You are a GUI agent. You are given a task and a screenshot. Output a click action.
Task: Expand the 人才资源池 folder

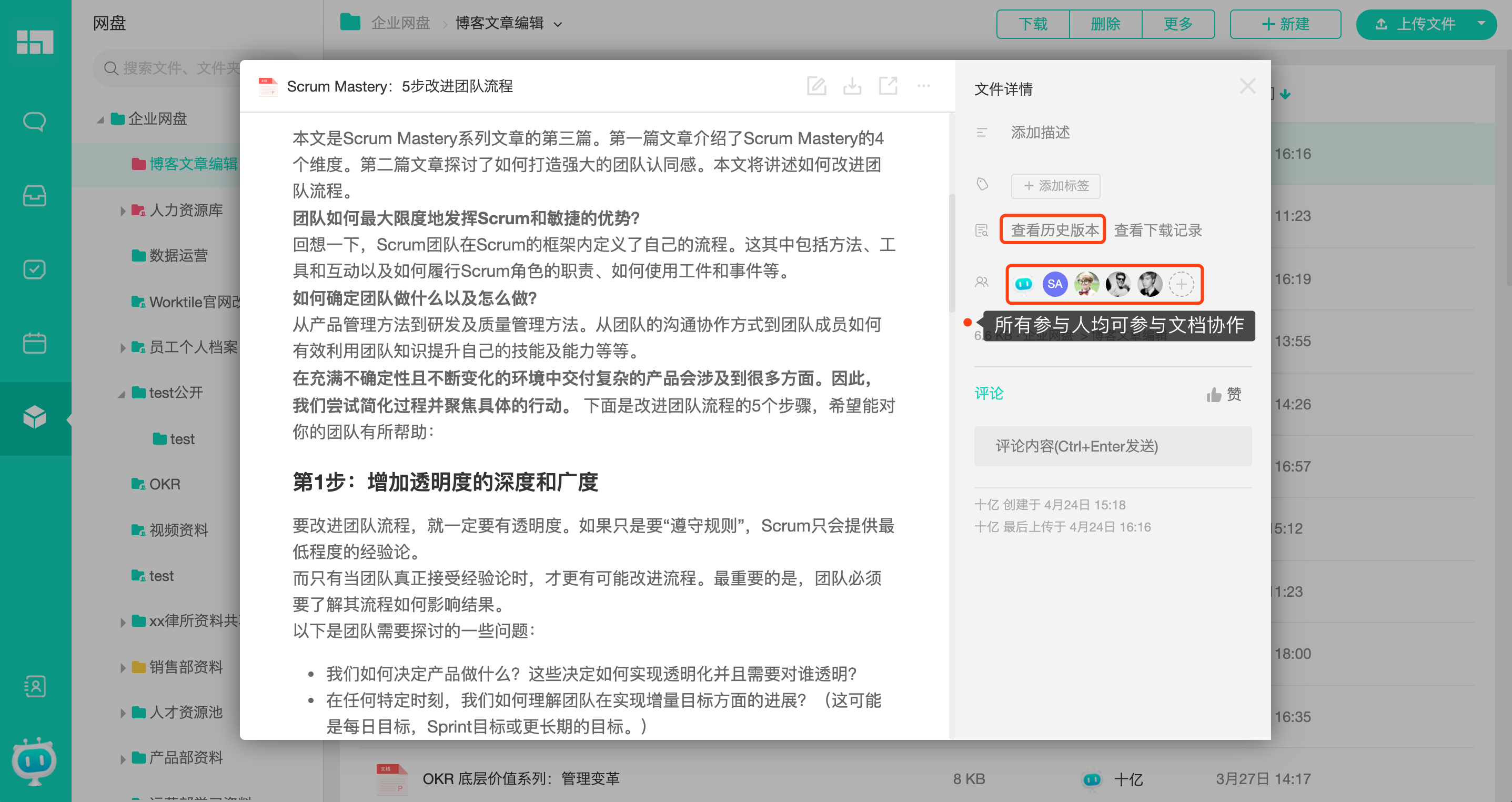(x=123, y=713)
